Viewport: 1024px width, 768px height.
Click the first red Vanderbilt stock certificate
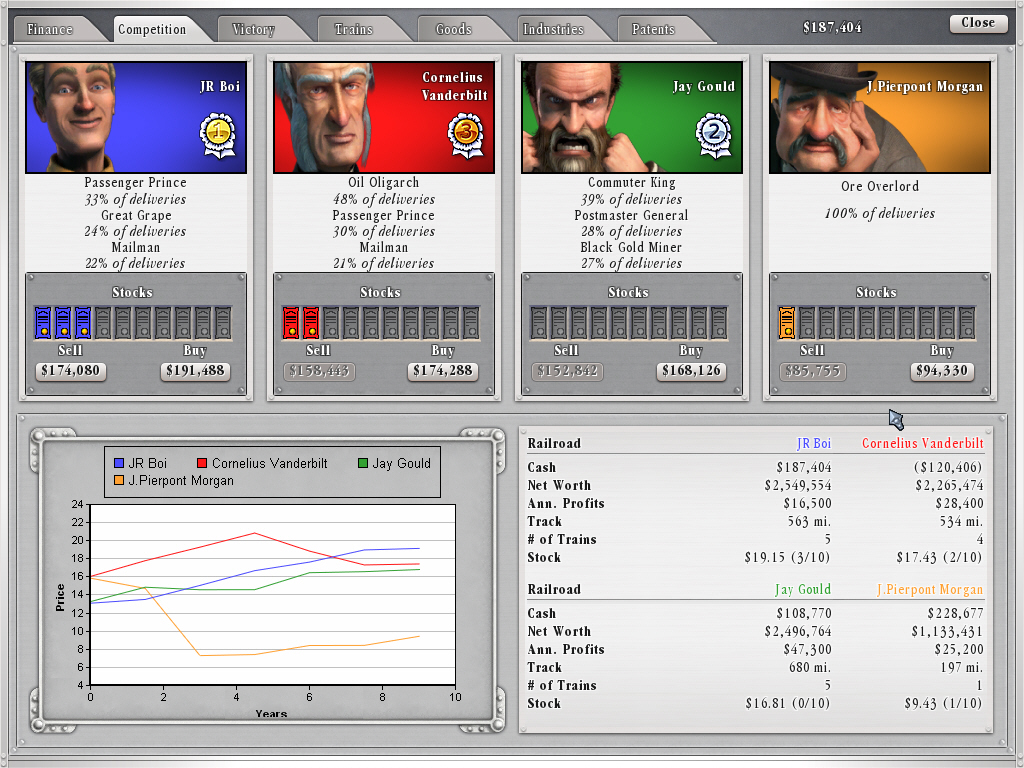[291, 323]
